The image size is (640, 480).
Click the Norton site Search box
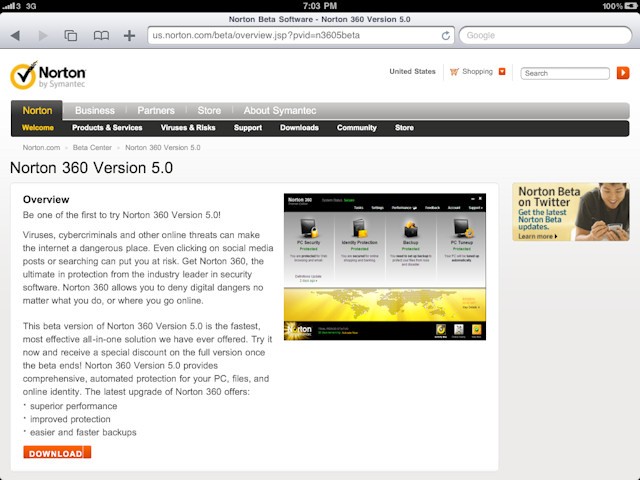(x=565, y=73)
